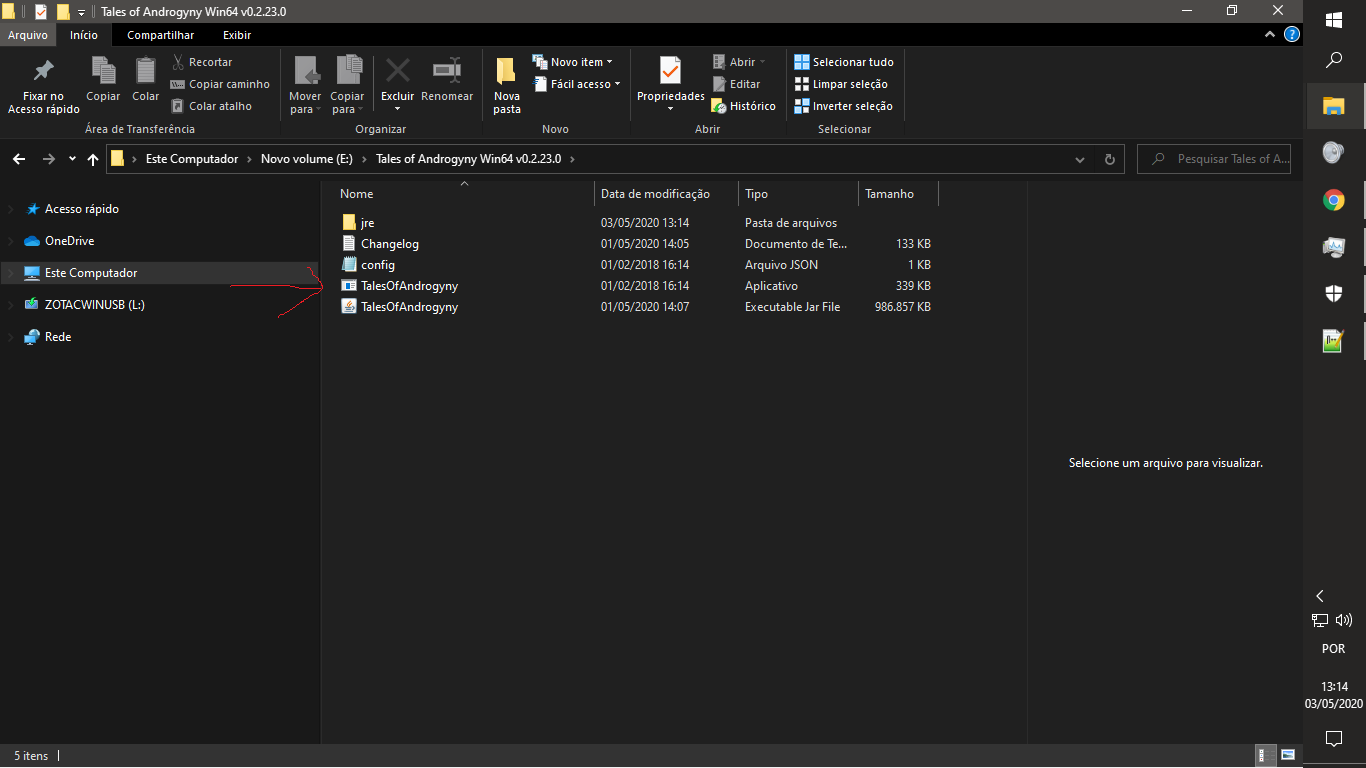Viewport: 1366px width, 768px height.
Task: Click Fixar no Acesso rápido pin icon
Action: click(x=43, y=71)
